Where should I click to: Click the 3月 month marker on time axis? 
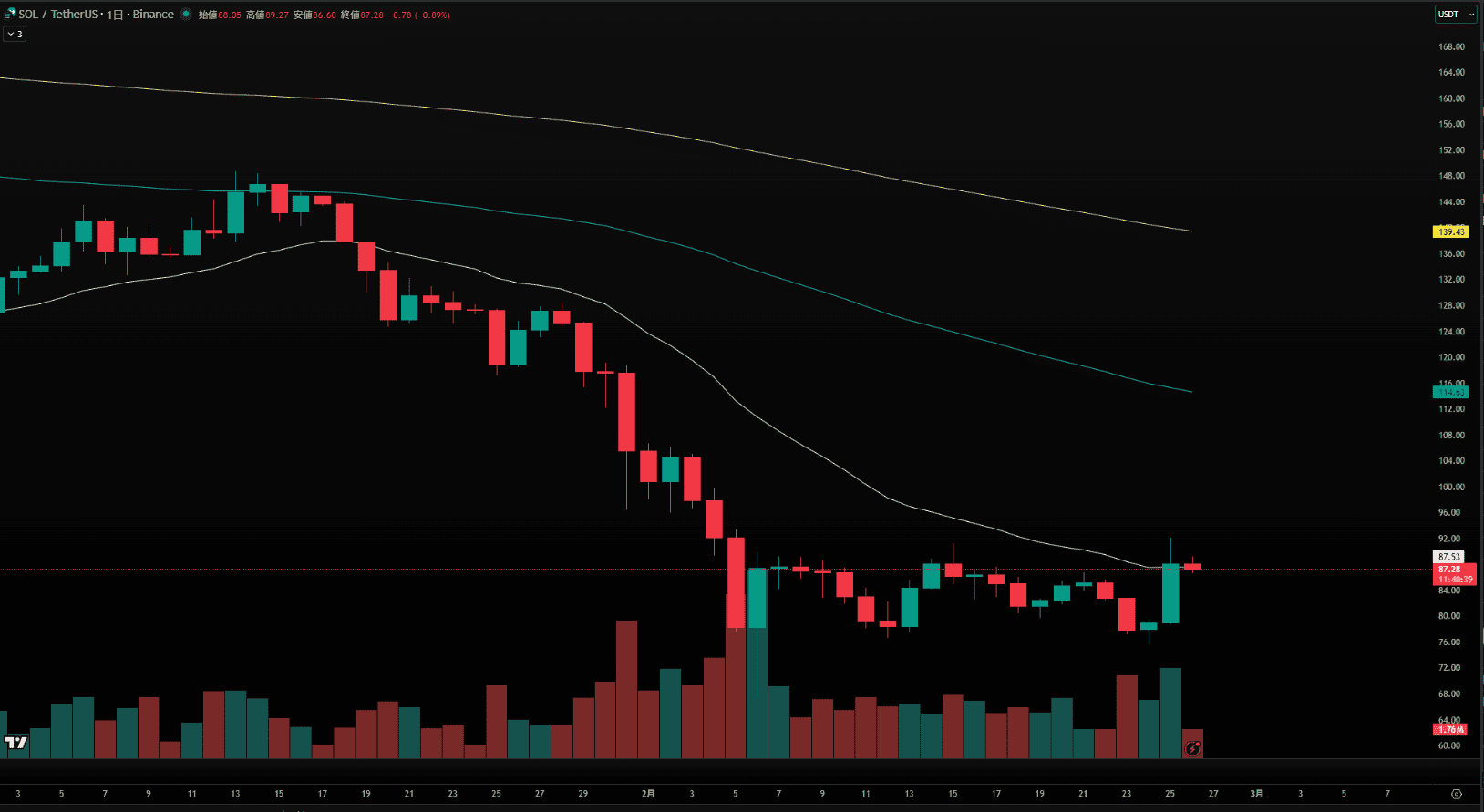tap(1257, 794)
